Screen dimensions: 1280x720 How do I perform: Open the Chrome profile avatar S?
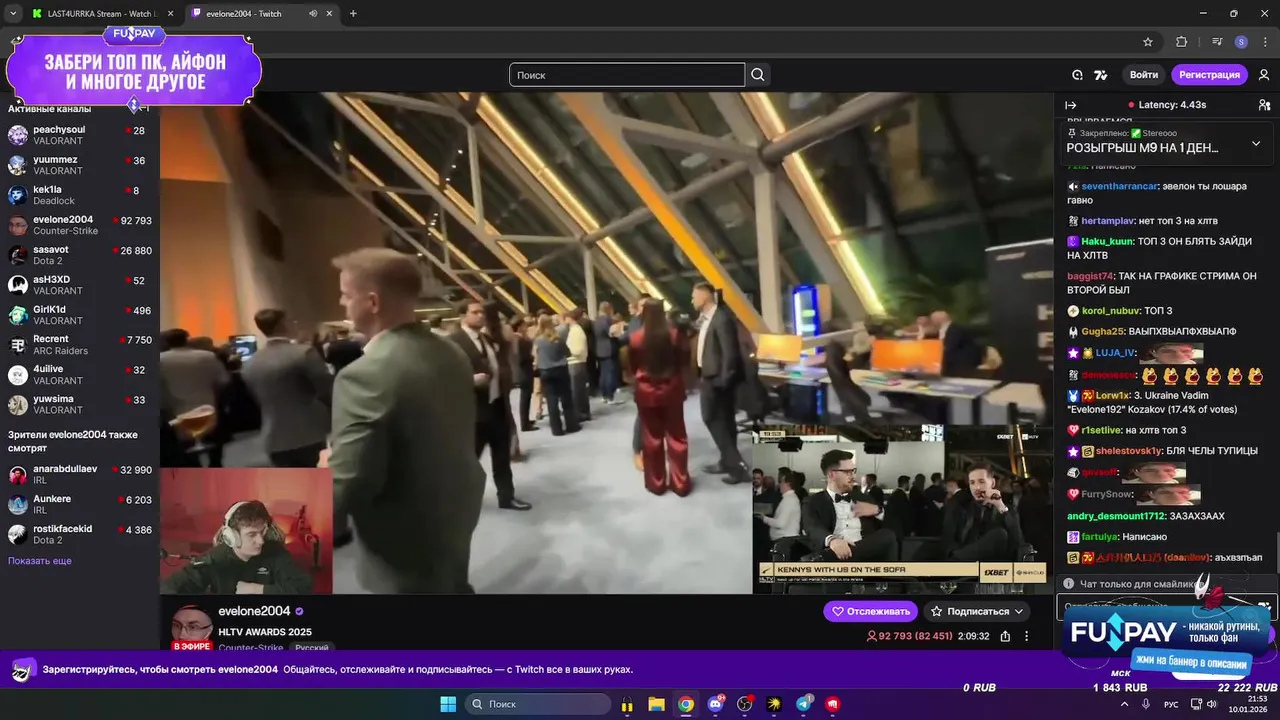pos(1241,42)
